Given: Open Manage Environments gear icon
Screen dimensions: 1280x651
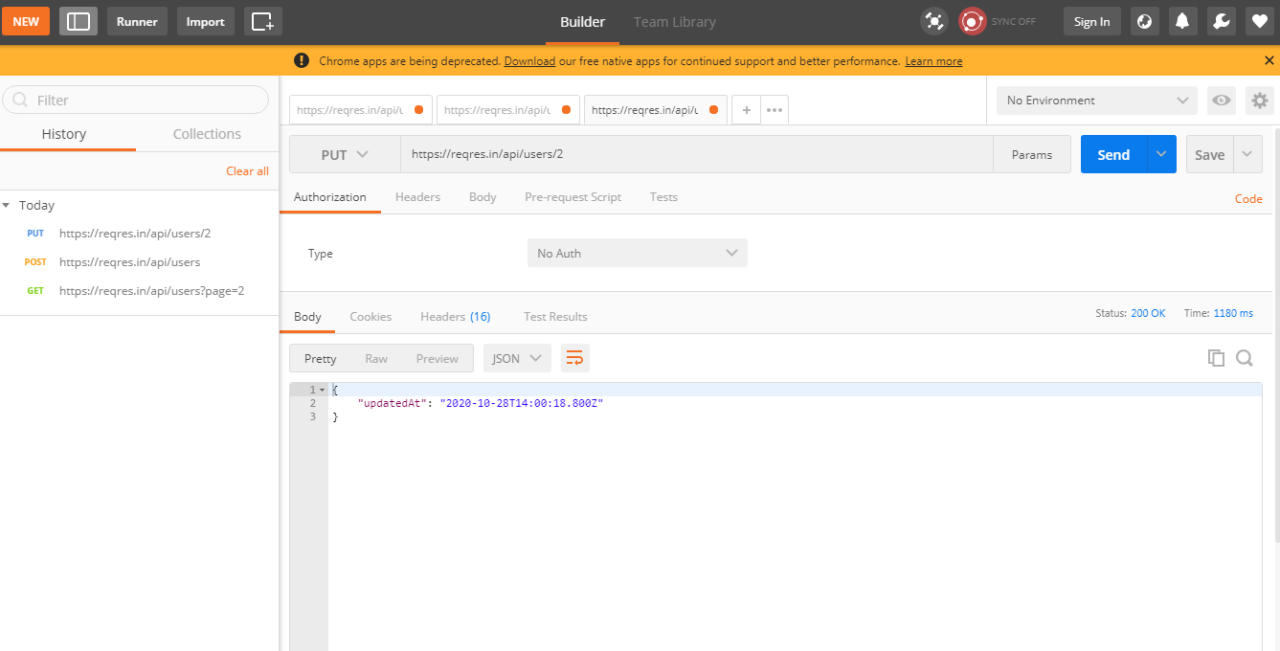Looking at the screenshot, I should pyautogui.click(x=1259, y=100).
